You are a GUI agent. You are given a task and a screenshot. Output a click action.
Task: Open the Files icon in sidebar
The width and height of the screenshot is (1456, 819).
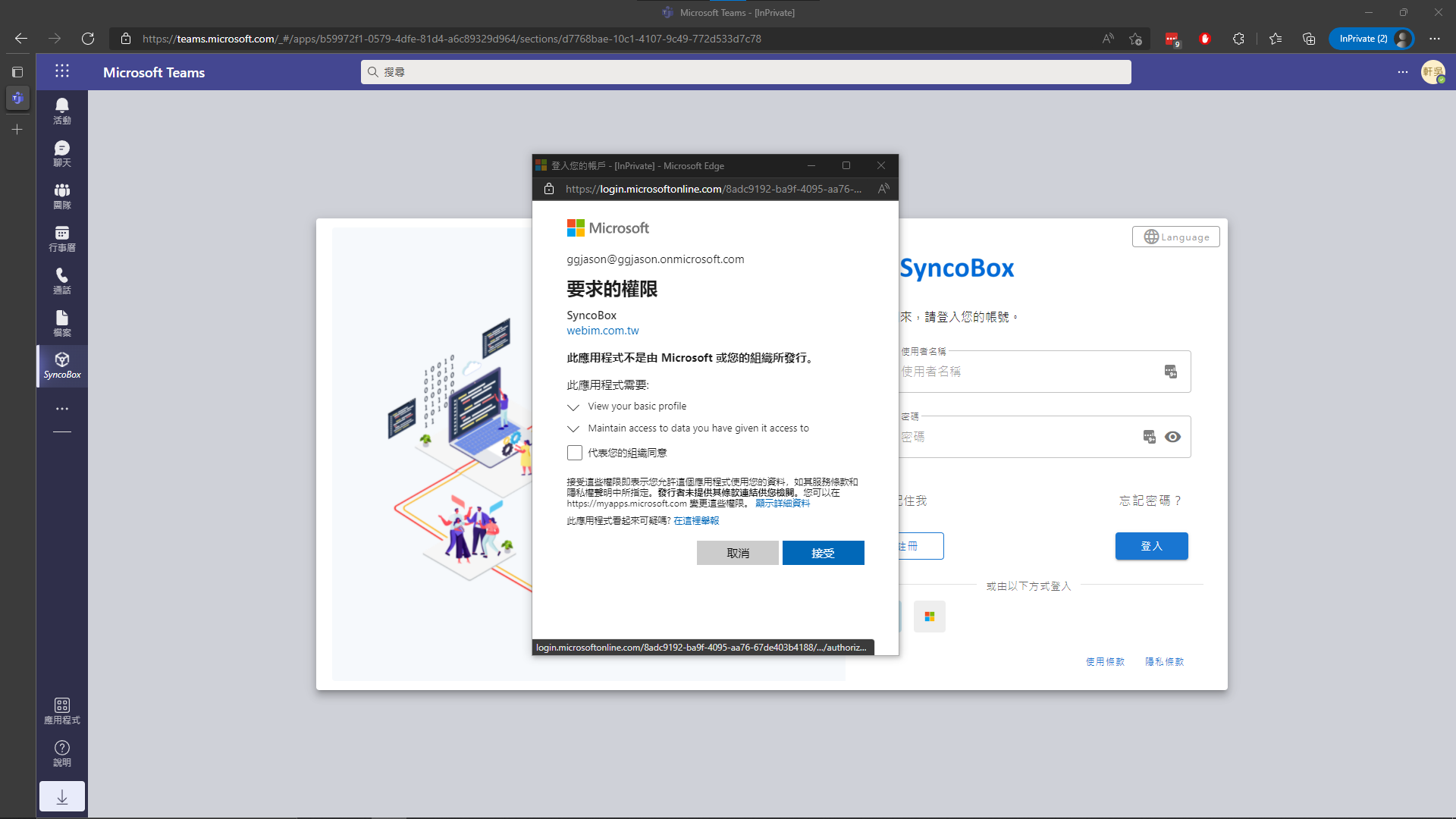pyautogui.click(x=62, y=323)
